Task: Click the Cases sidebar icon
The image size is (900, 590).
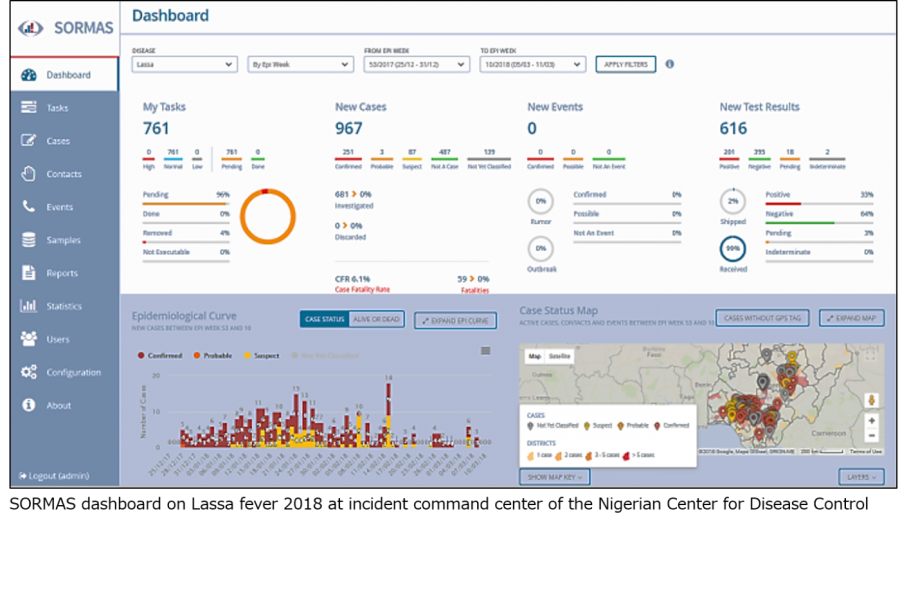Action: [x=29, y=141]
